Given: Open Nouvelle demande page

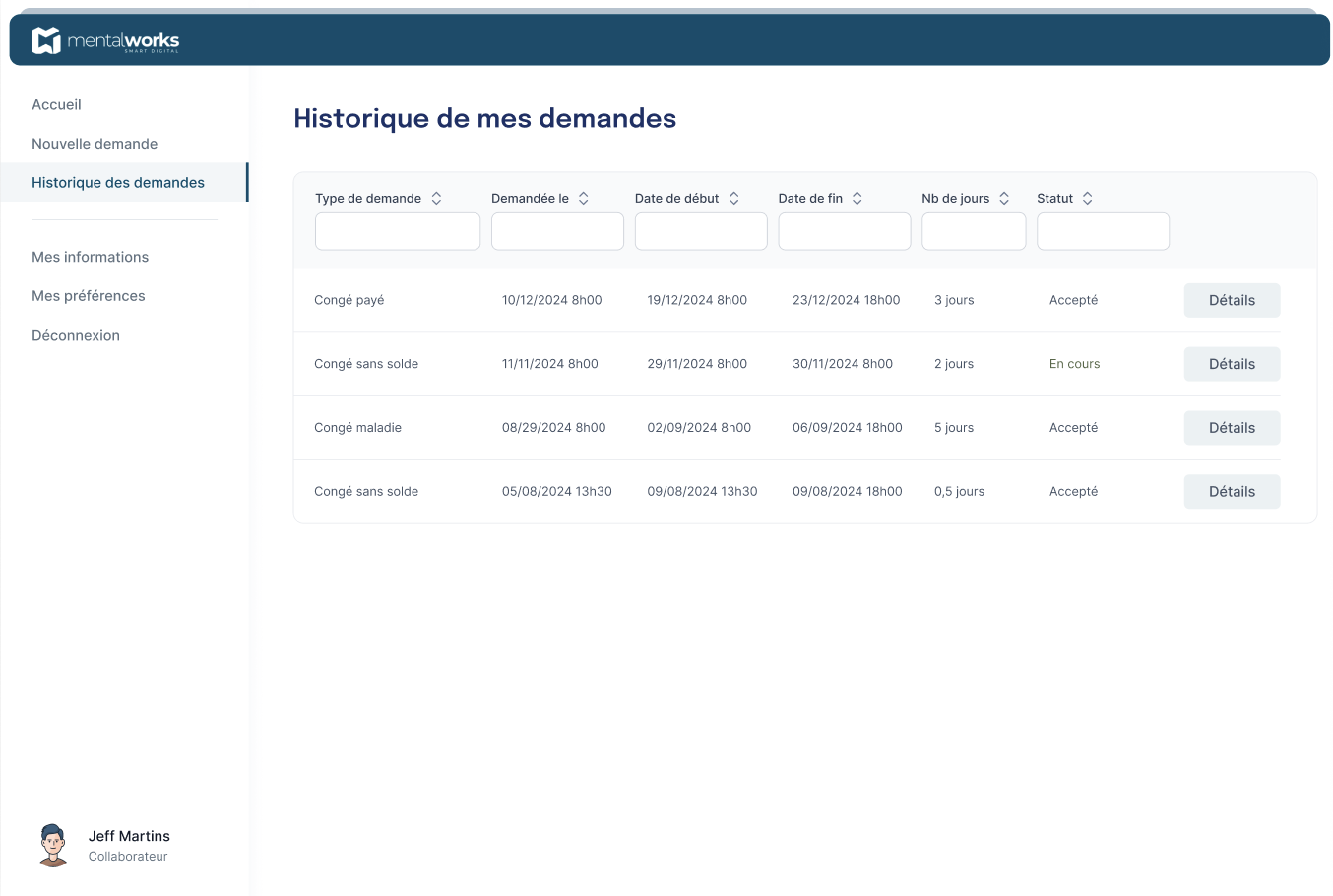Looking at the screenshot, I should click(95, 144).
